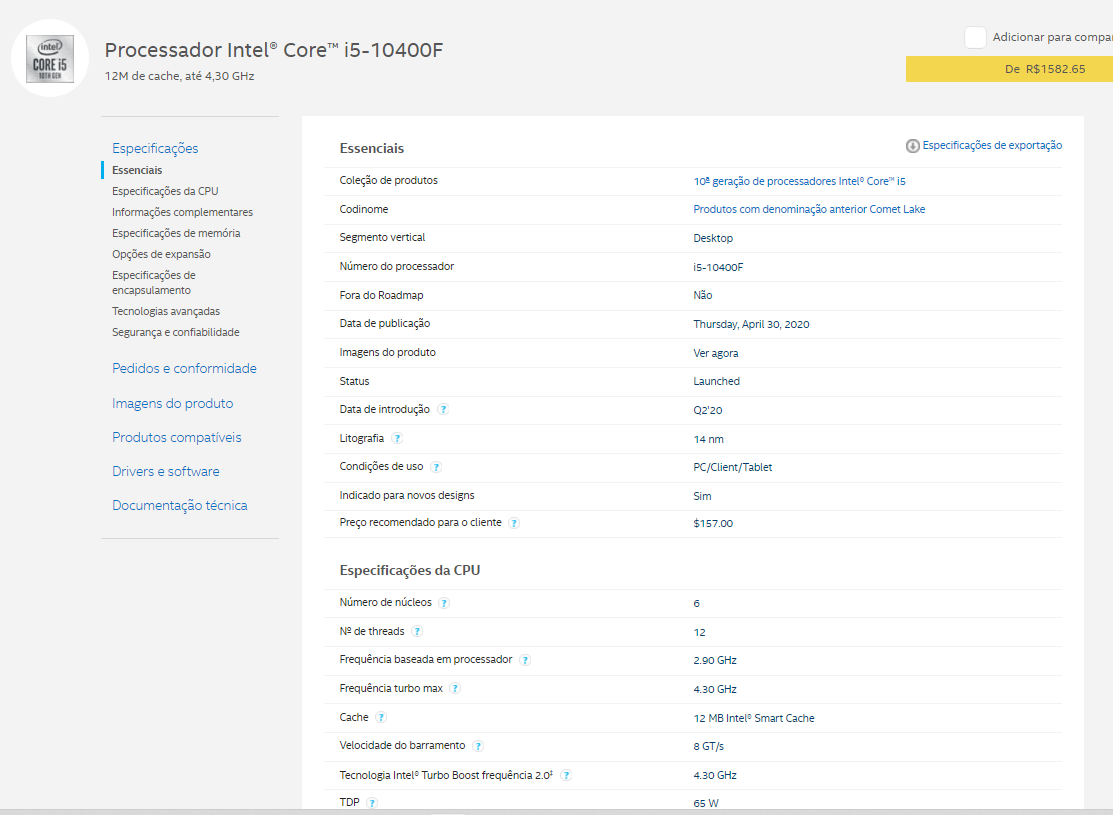Click help icon beside Frequência baseada em processador
Viewport: 1113px width, 815px height.
click(525, 660)
